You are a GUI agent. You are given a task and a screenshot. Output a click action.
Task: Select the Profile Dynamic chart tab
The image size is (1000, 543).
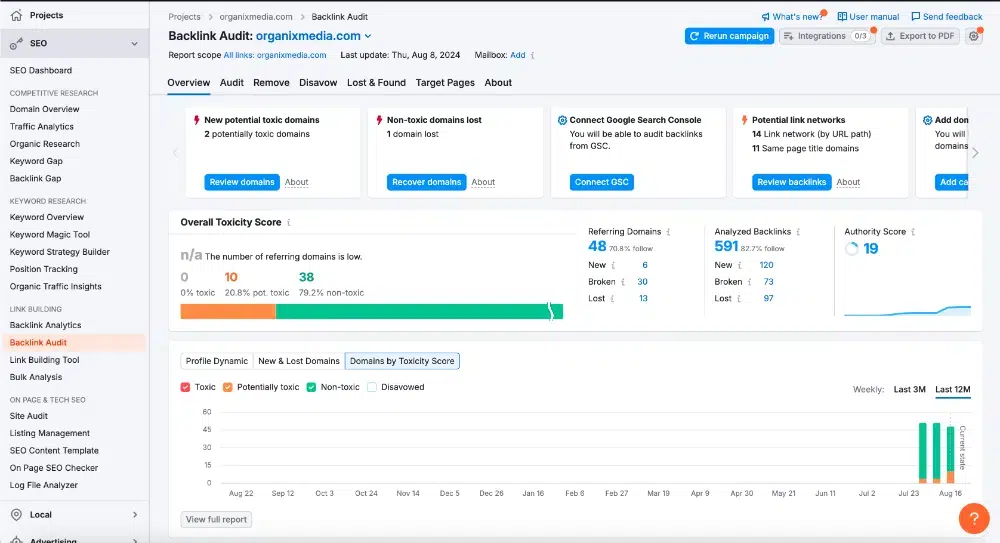[217, 361]
